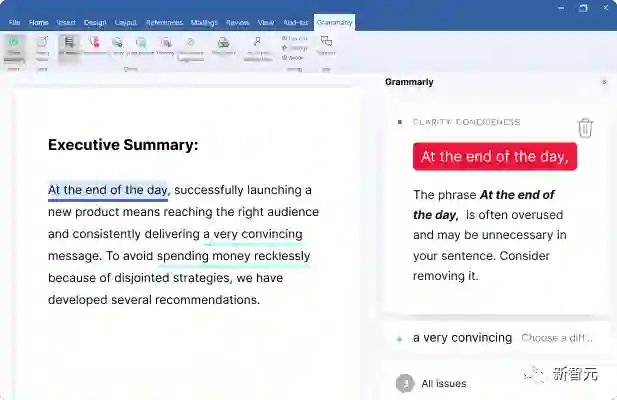The height and width of the screenshot is (400, 617).
Task: Click 'developed several recommendations.' line in document
Action: (154, 300)
